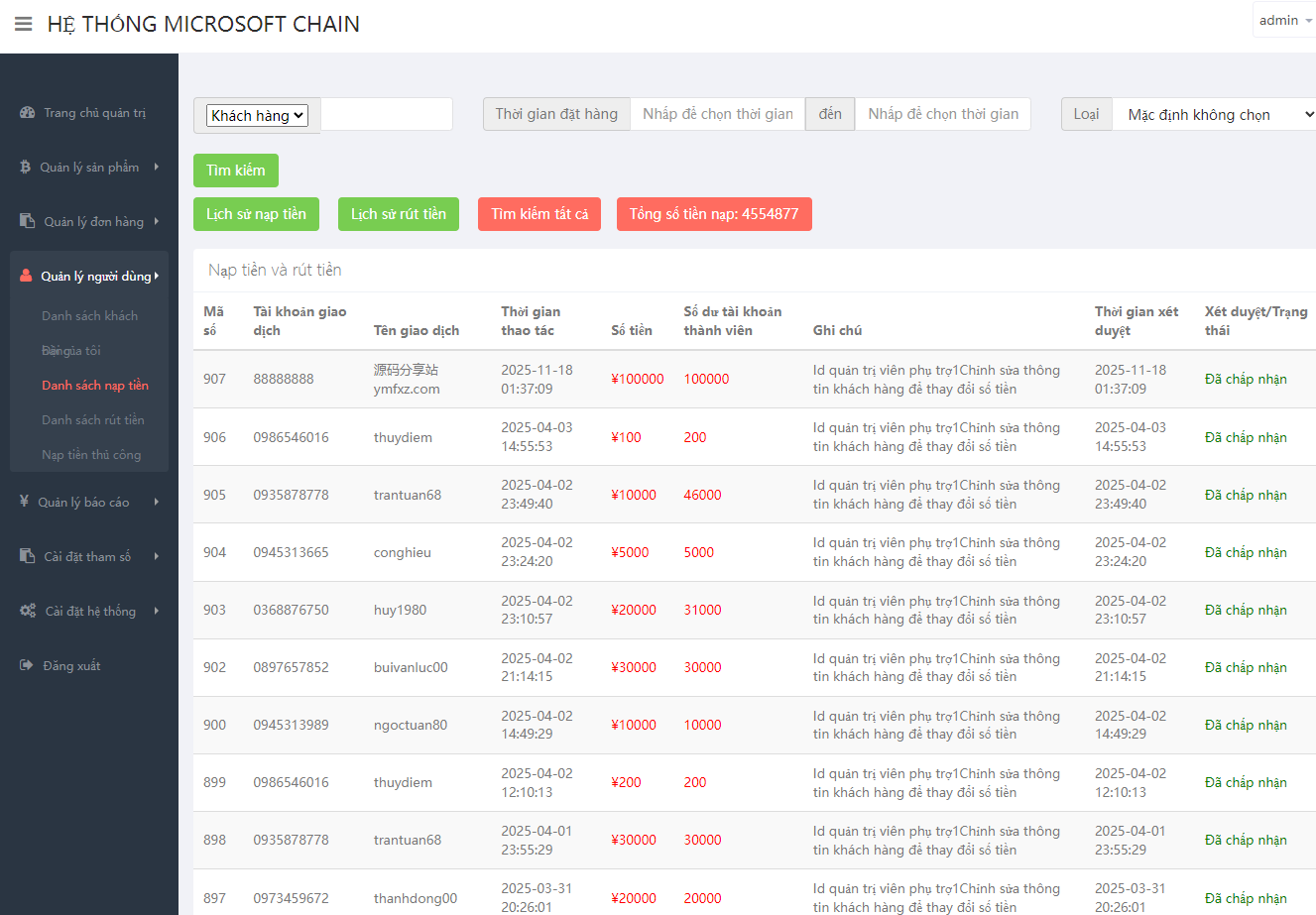1316x915 pixels.
Task: Click the dashboard icon beside Trang chủ quản trị
Action: 28,113
